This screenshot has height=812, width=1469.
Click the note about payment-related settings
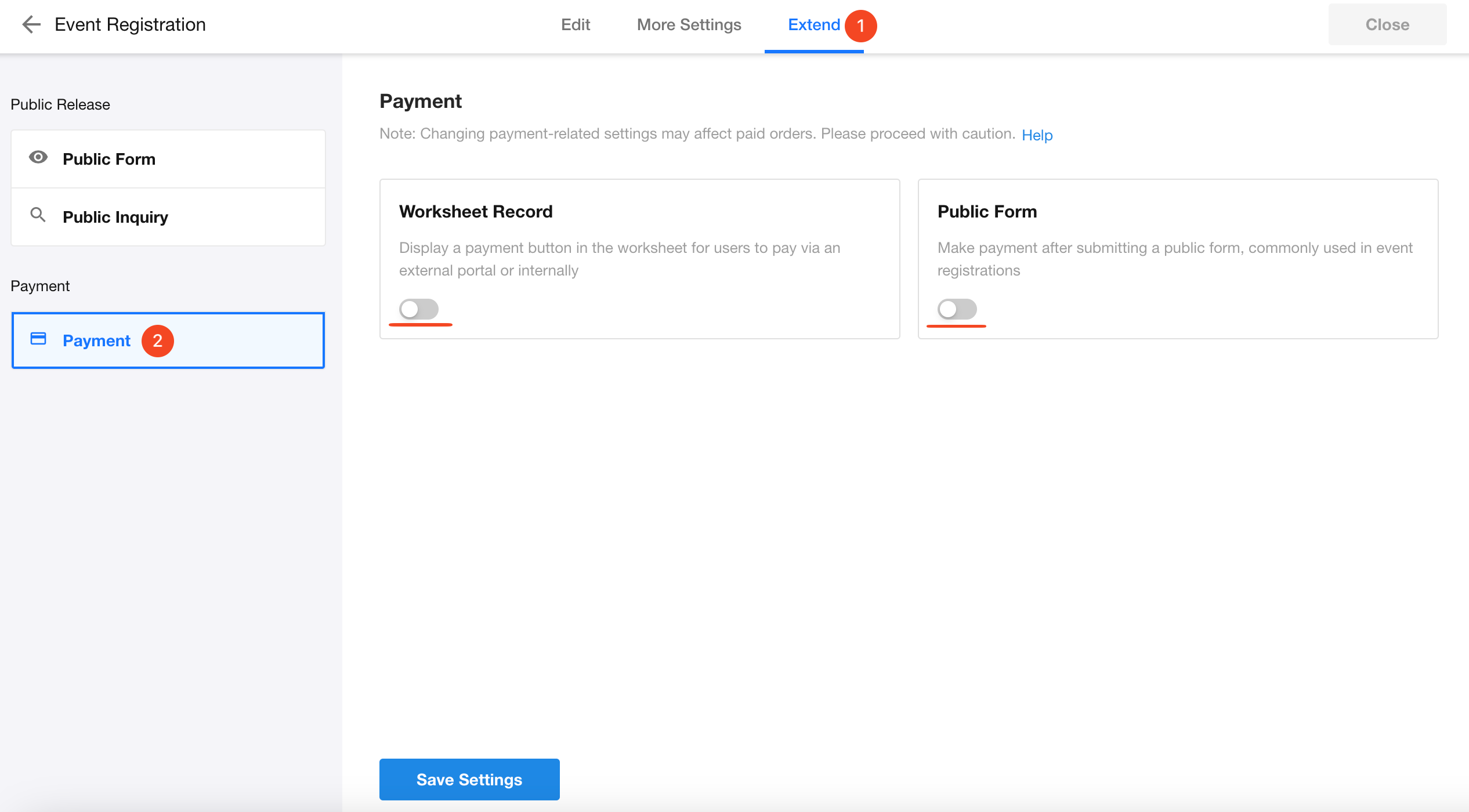tap(697, 134)
